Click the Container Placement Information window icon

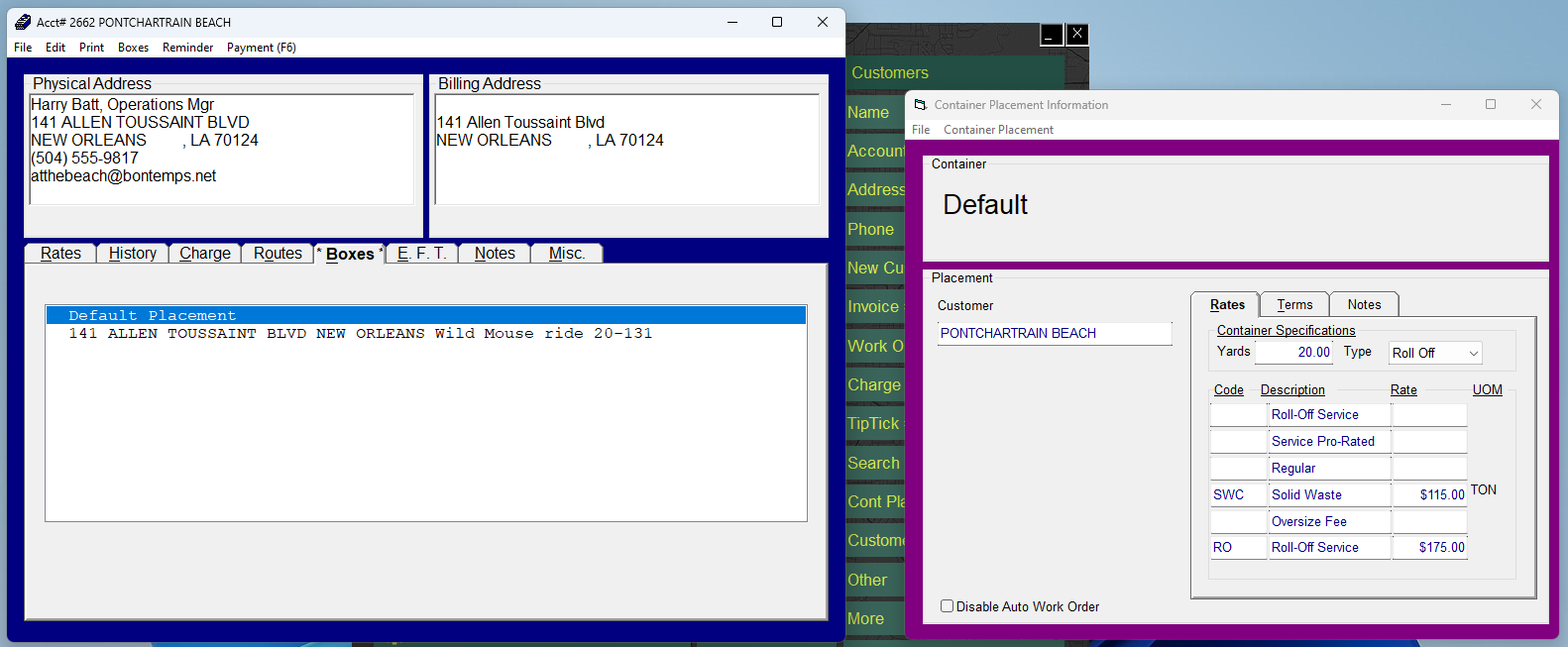(921, 104)
